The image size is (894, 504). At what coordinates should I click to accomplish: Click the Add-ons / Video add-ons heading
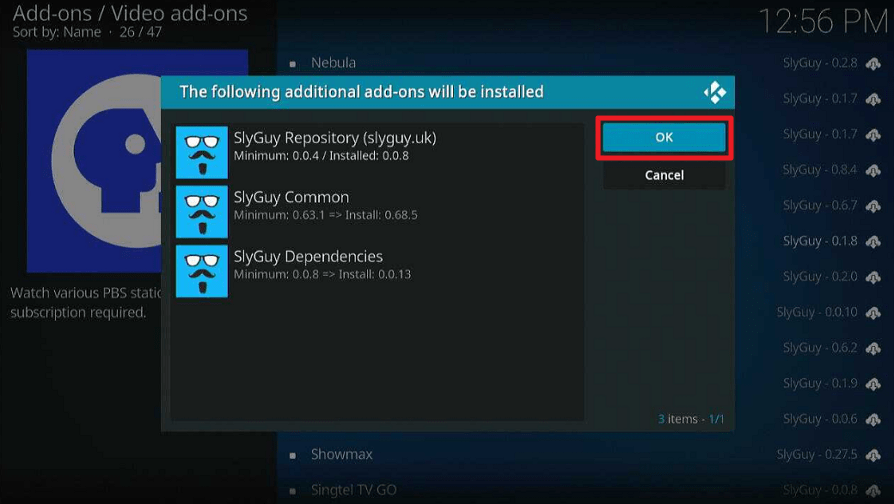(x=130, y=13)
